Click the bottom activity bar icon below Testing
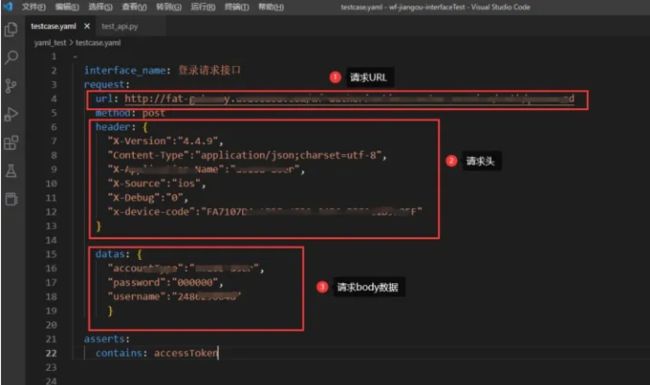The image size is (650, 385). pos(11,199)
